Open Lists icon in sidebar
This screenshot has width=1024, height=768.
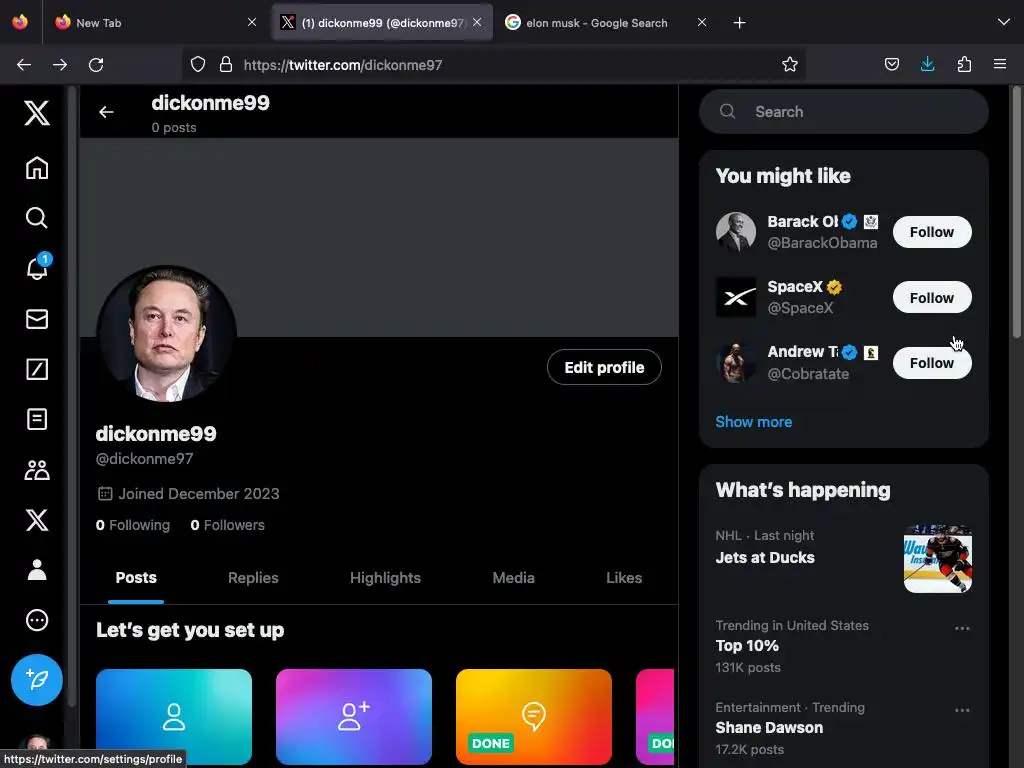[37, 419]
